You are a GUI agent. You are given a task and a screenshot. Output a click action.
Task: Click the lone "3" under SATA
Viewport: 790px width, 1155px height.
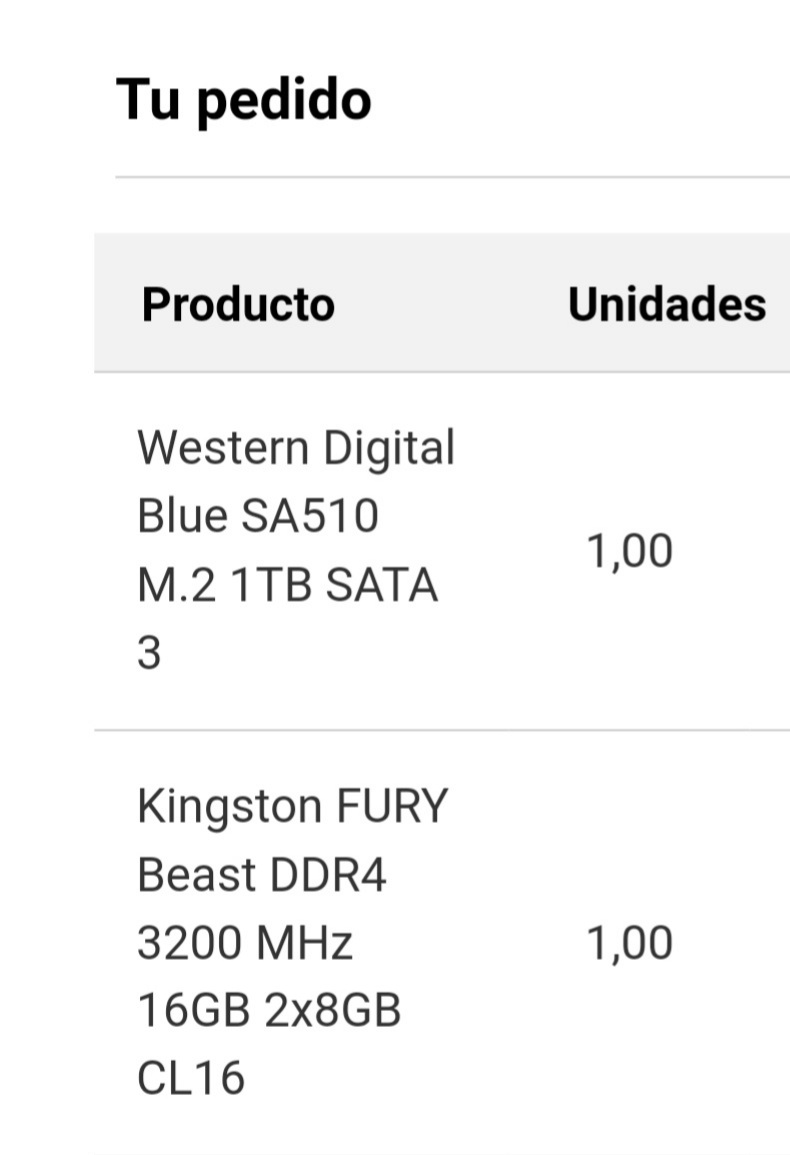pos(149,653)
